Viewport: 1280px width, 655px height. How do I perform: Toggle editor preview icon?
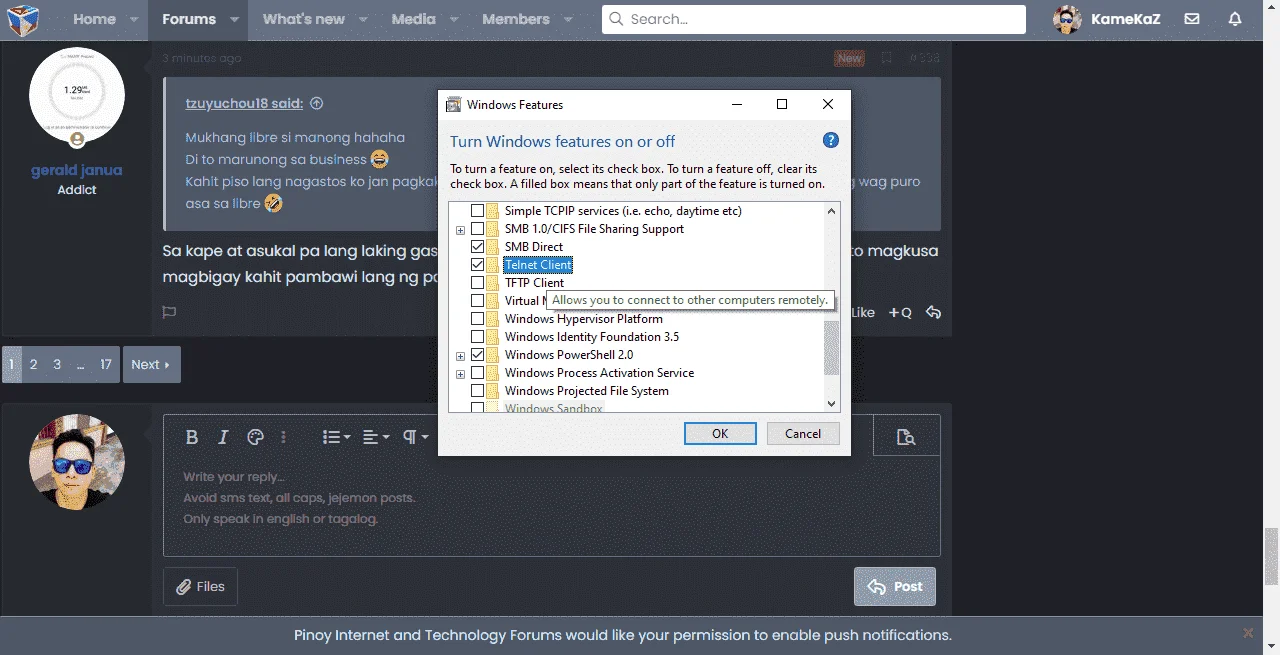pos(906,437)
